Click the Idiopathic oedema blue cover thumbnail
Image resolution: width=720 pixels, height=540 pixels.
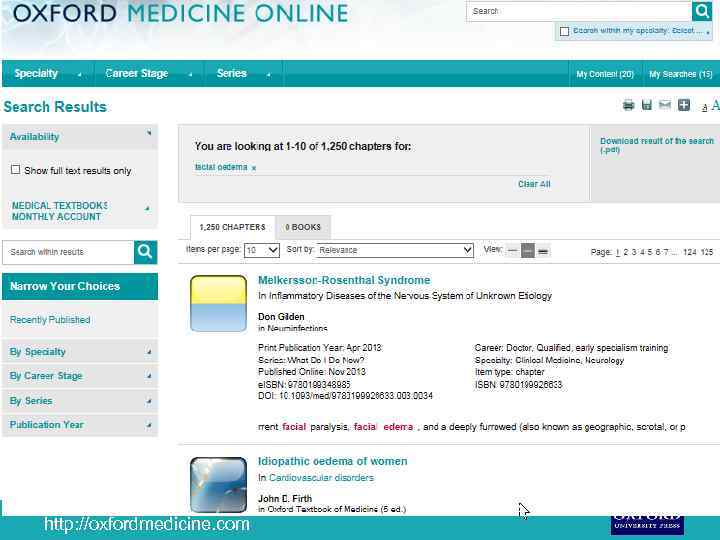pos(219,485)
